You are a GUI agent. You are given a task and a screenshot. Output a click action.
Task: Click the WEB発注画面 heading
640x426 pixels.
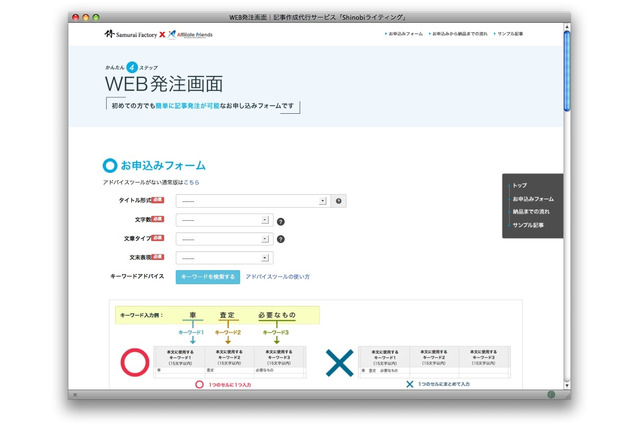click(x=164, y=84)
